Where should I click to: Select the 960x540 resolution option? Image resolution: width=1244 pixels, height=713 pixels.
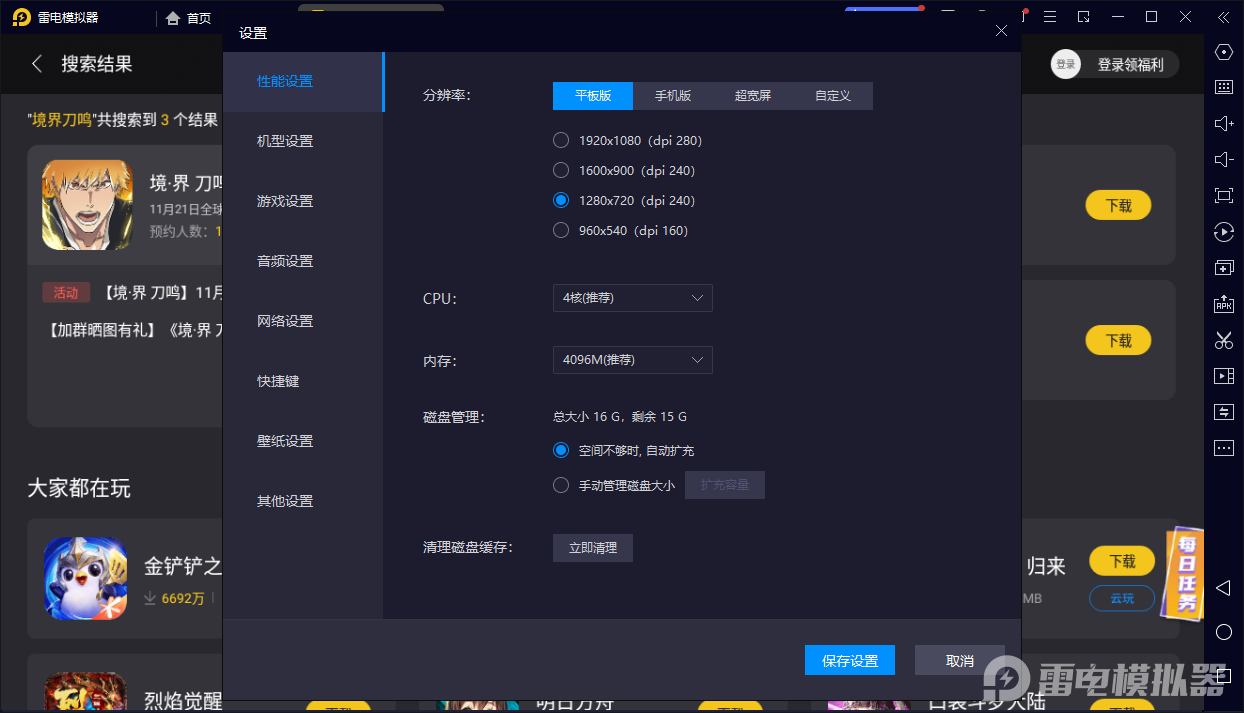(561, 230)
